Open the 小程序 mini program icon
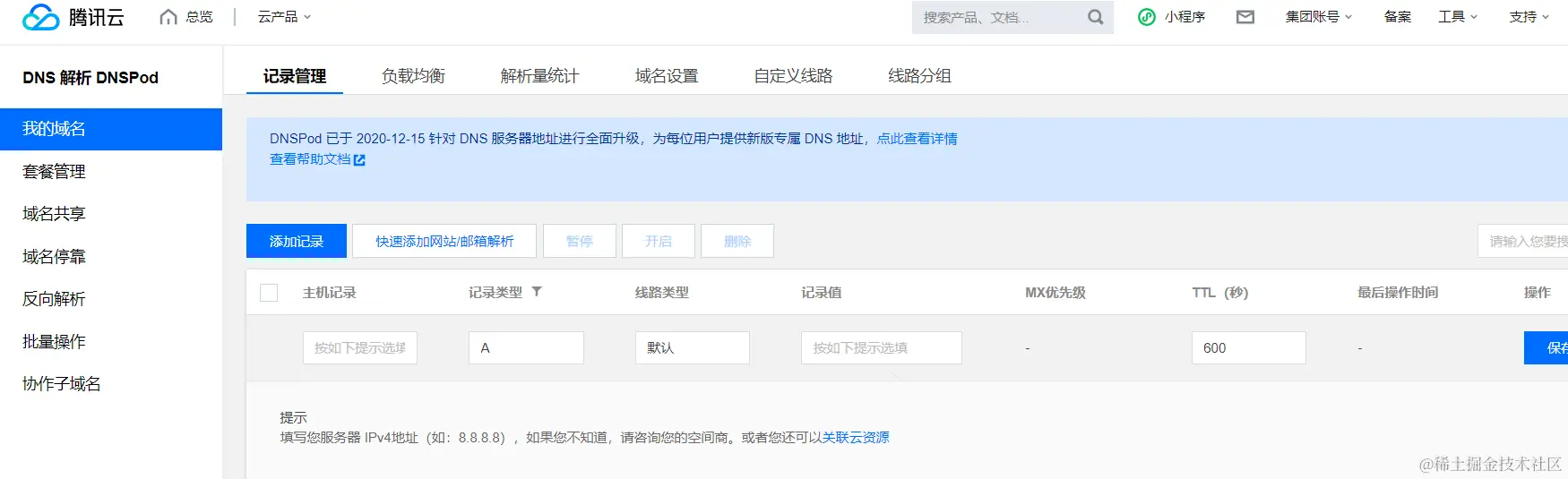The image size is (1568, 479). click(x=1147, y=17)
